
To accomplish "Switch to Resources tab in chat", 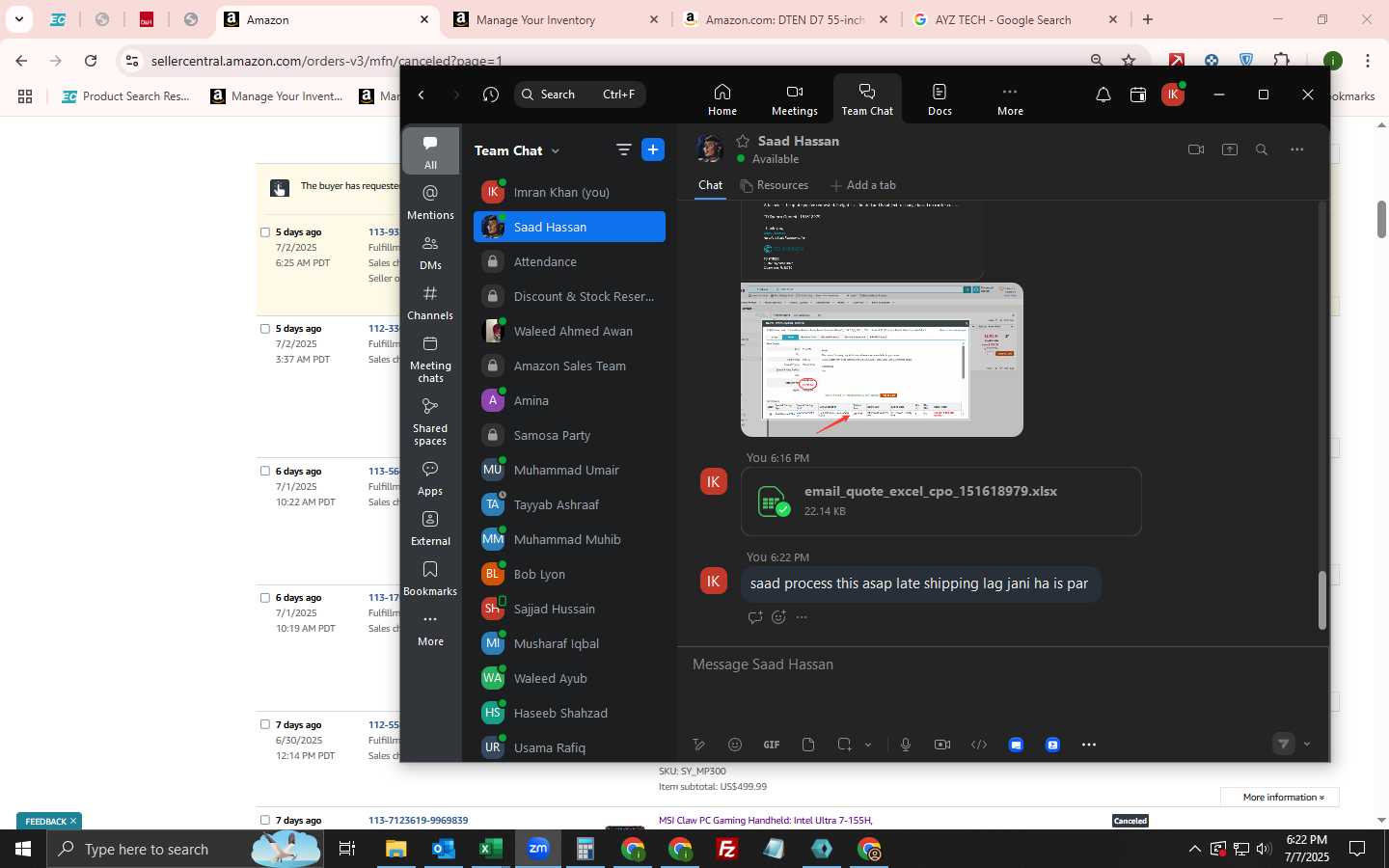I will [x=774, y=185].
